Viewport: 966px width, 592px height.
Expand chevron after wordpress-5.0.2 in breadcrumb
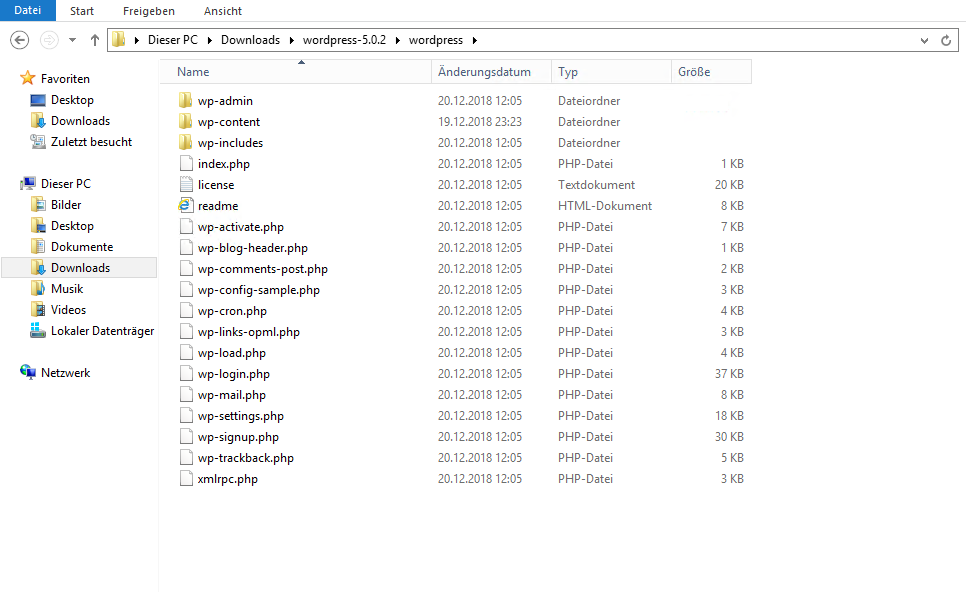point(397,40)
